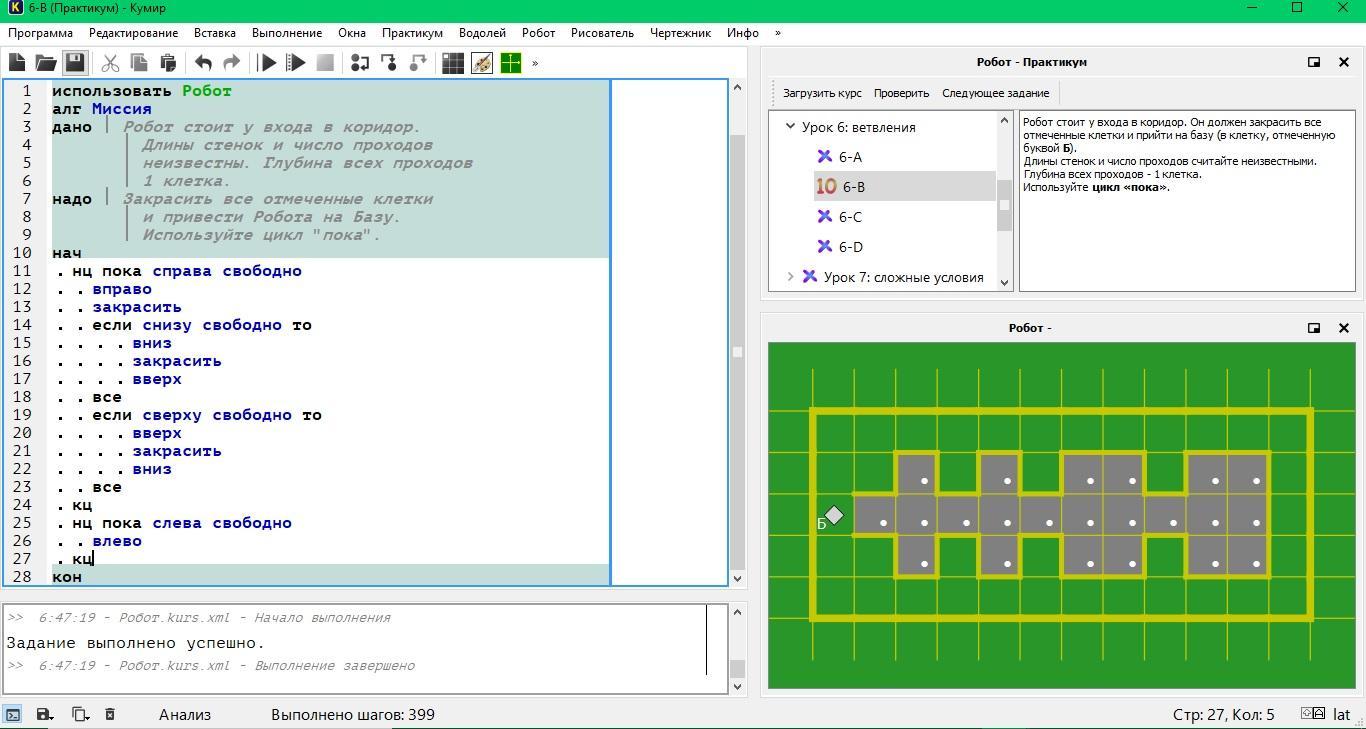Run the program with the play icon
The image size is (1366, 729).
[x=267, y=63]
